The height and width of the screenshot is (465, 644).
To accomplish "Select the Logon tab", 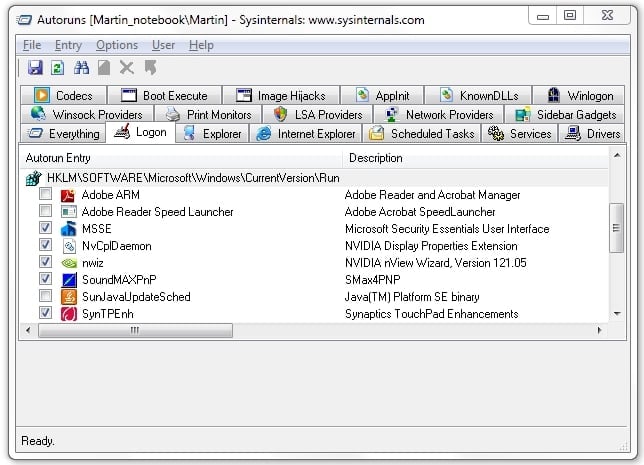I will coord(140,132).
